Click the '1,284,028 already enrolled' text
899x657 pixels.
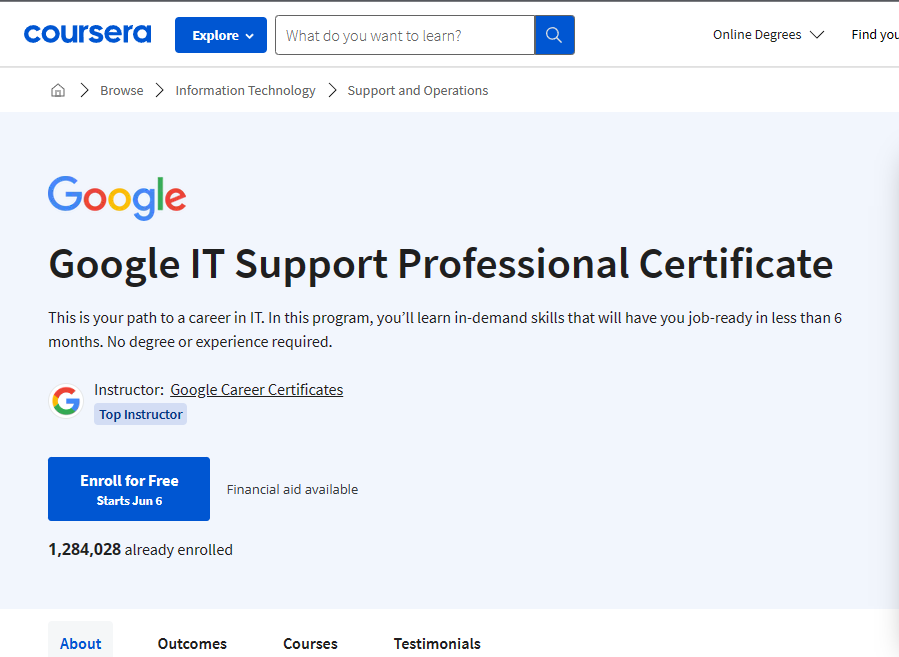click(x=140, y=550)
